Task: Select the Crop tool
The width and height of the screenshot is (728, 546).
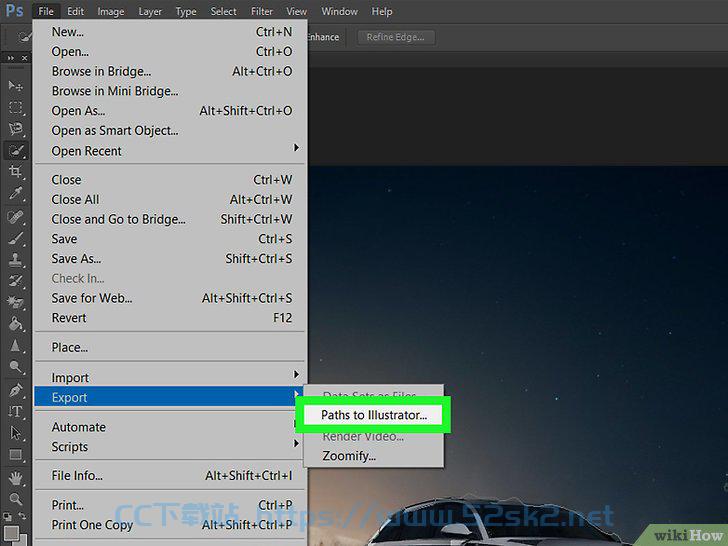Action: (15, 171)
